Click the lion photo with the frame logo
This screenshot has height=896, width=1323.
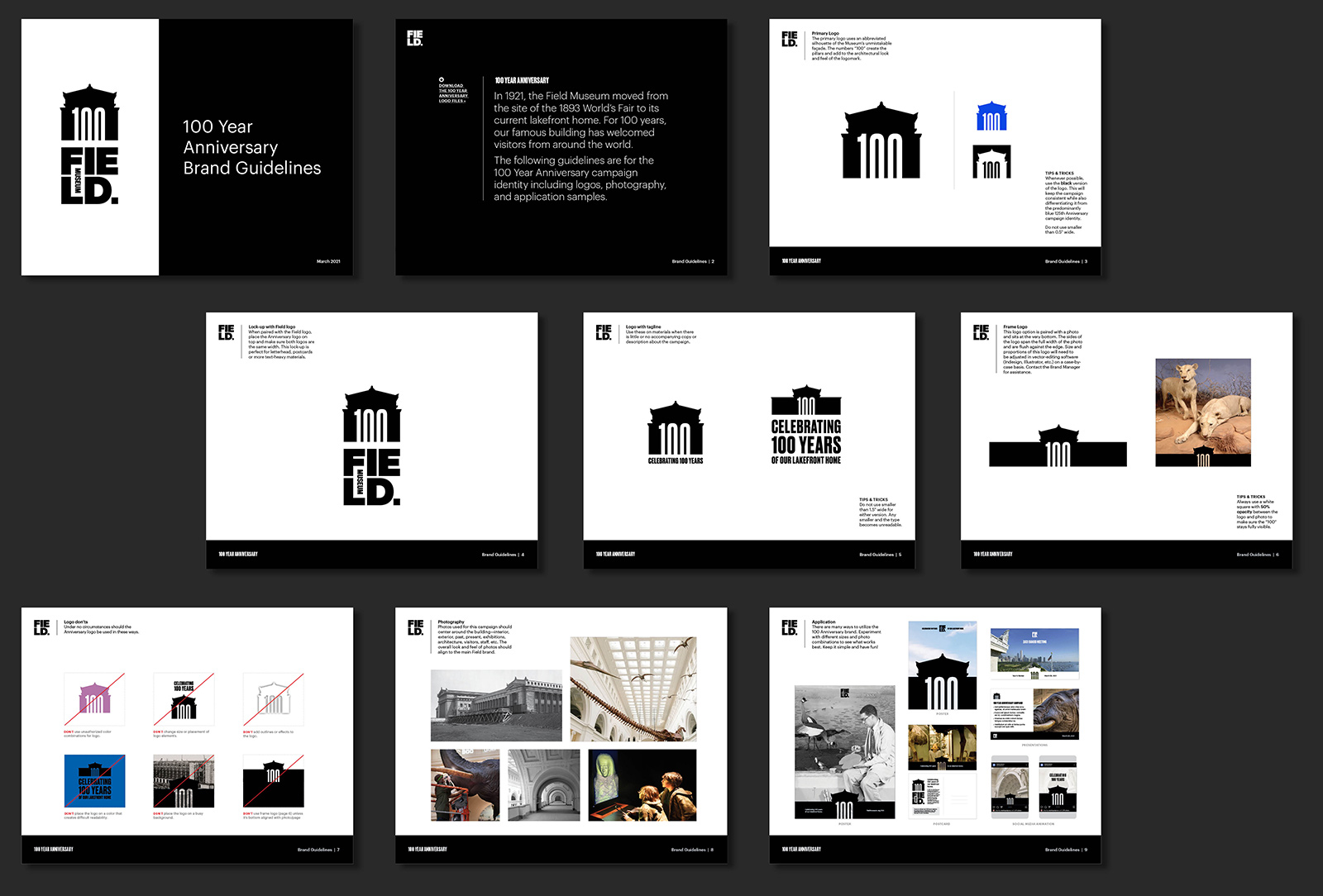(1203, 412)
